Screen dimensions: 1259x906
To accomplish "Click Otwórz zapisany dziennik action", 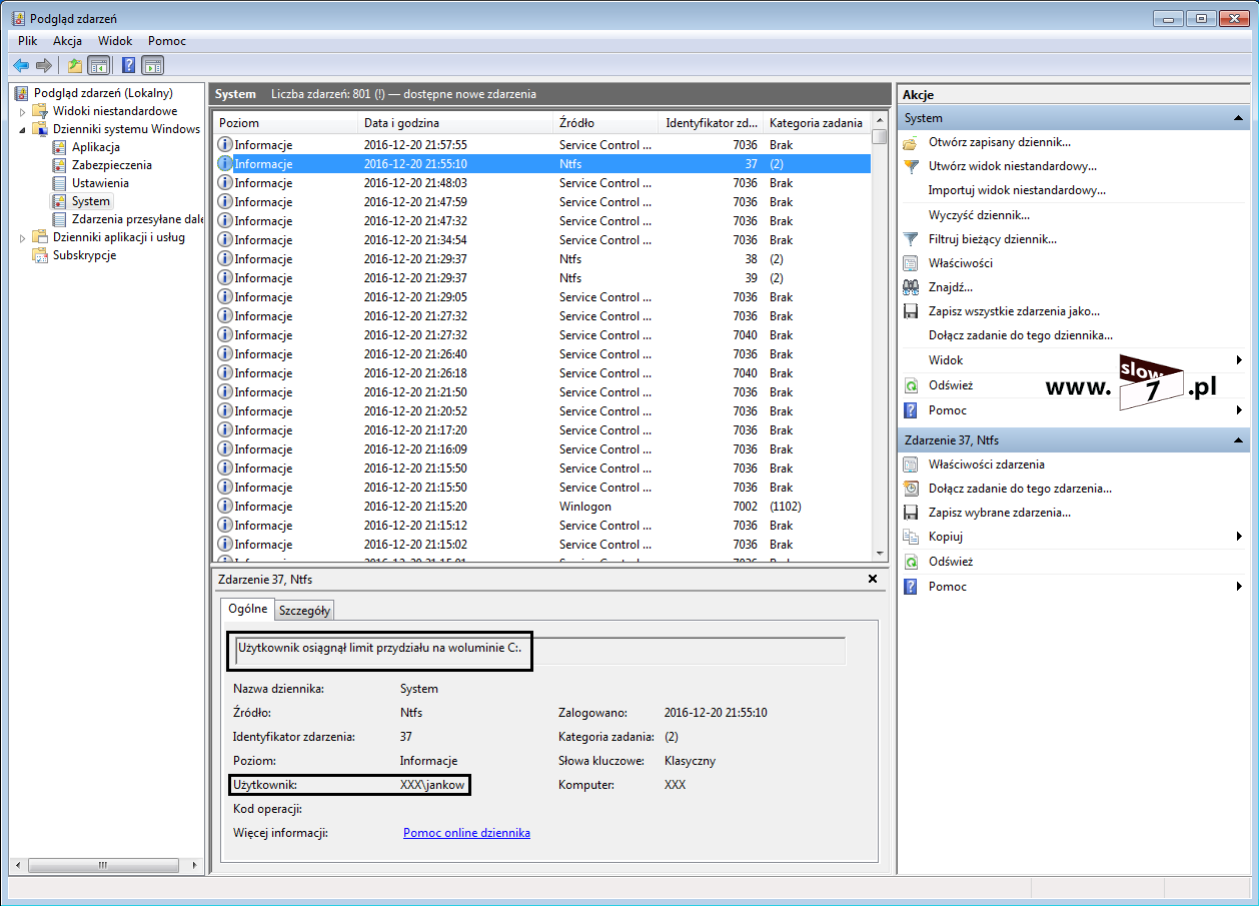I will click(999, 142).
